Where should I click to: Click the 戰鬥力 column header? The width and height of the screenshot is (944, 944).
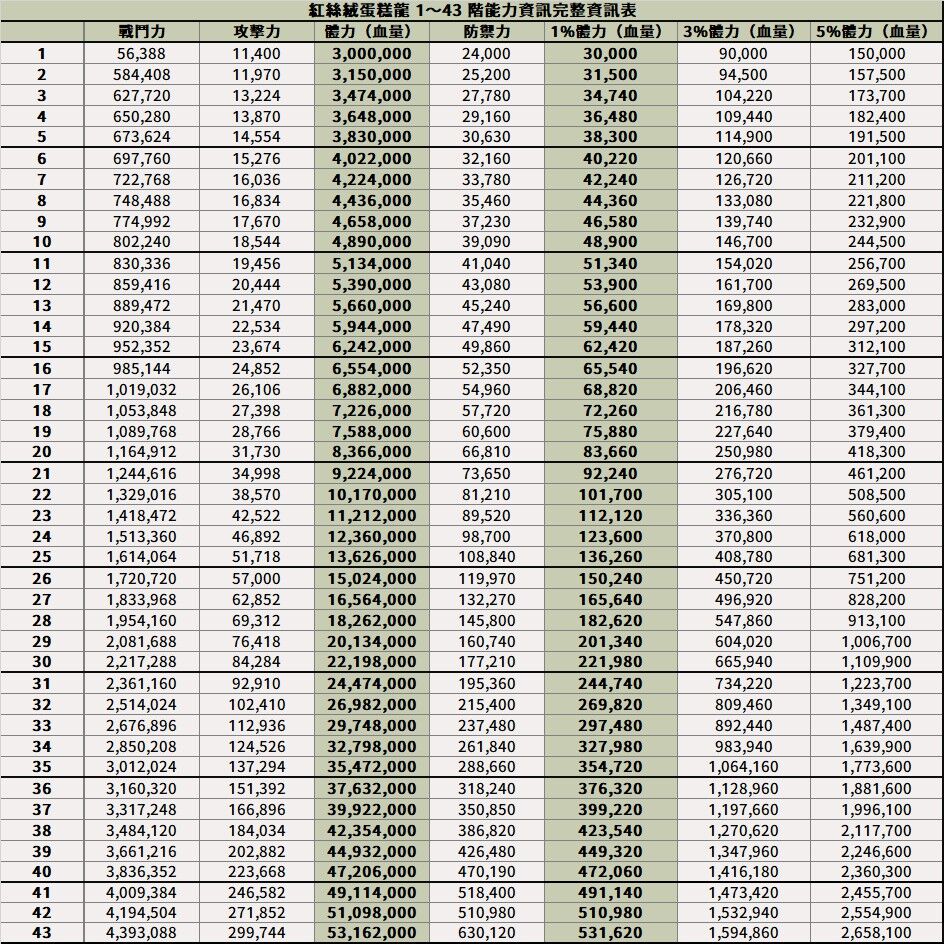(x=141, y=32)
